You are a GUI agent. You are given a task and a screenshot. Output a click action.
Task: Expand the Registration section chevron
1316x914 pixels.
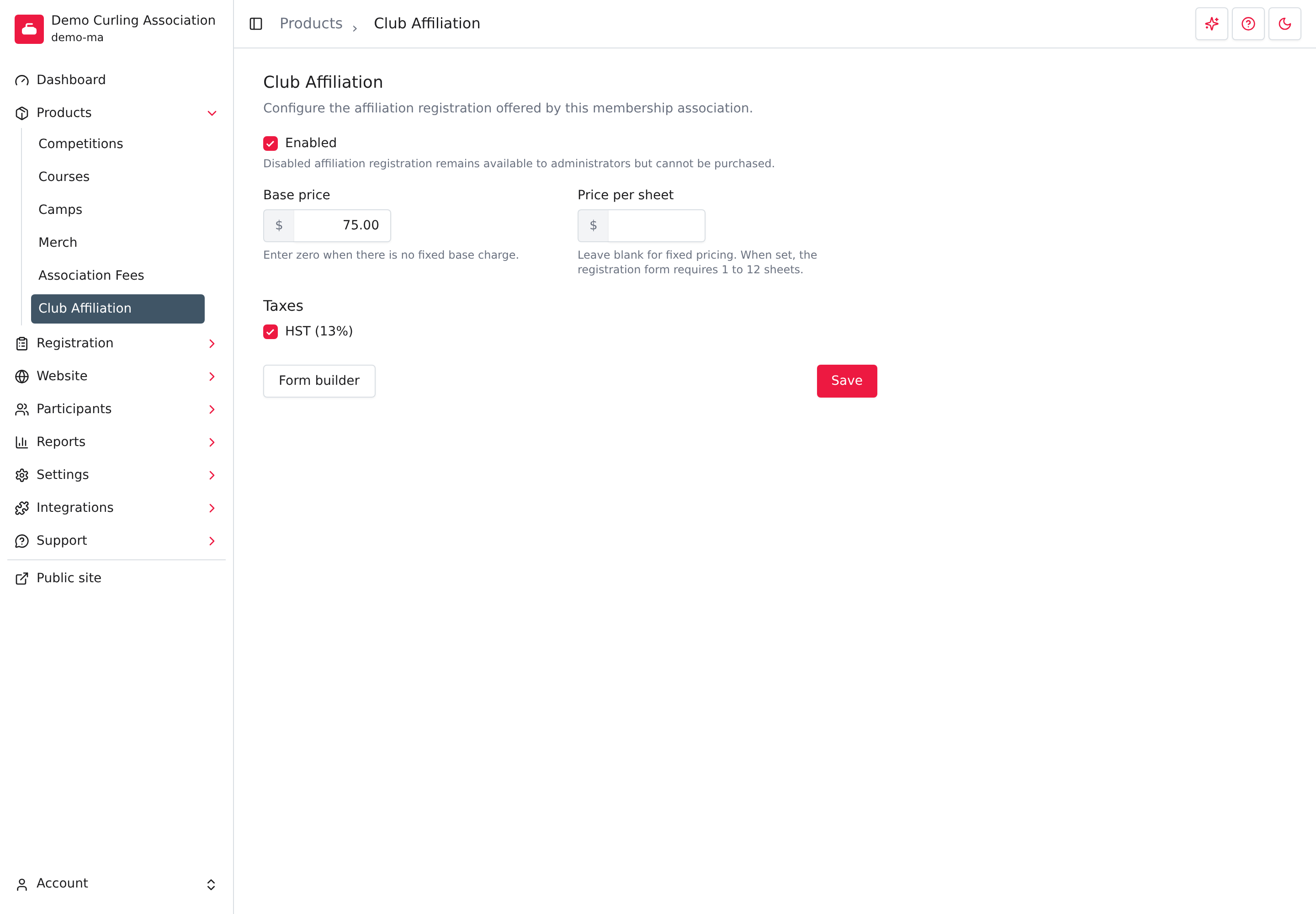tap(212, 344)
